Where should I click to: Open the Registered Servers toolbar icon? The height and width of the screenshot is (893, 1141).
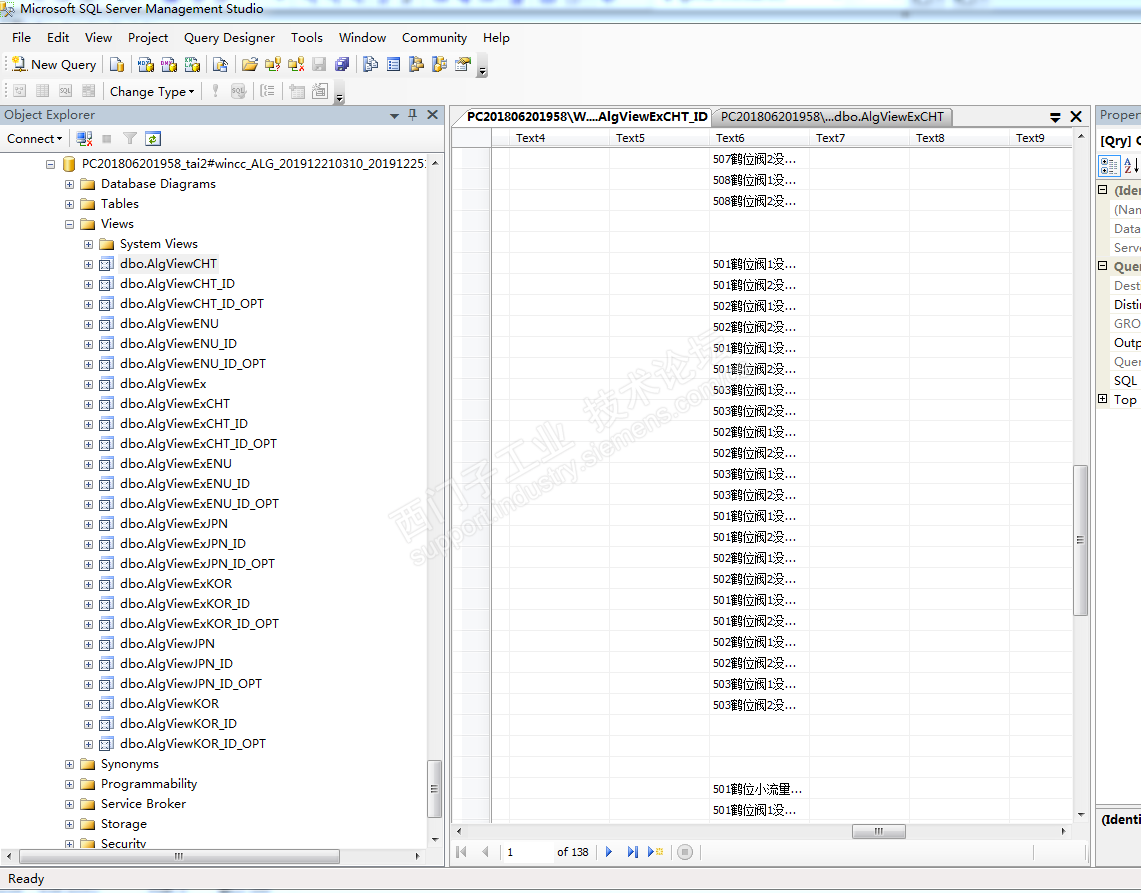pyautogui.click(x=370, y=65)
